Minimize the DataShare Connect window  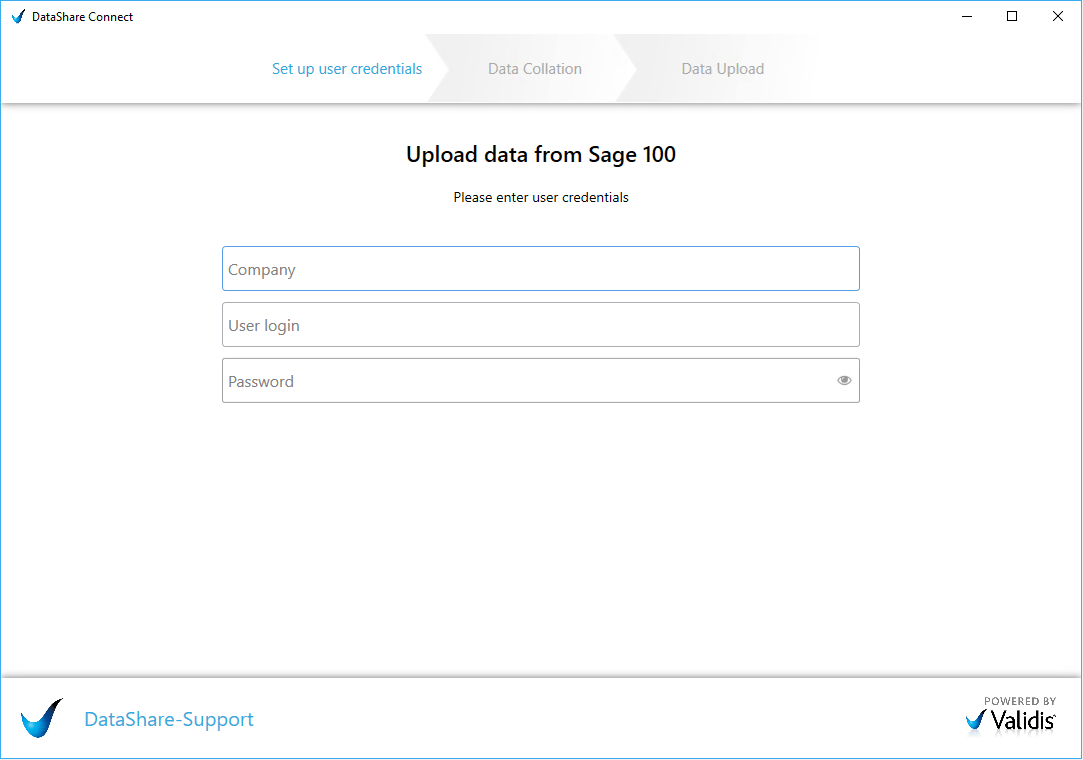point(967,17)
